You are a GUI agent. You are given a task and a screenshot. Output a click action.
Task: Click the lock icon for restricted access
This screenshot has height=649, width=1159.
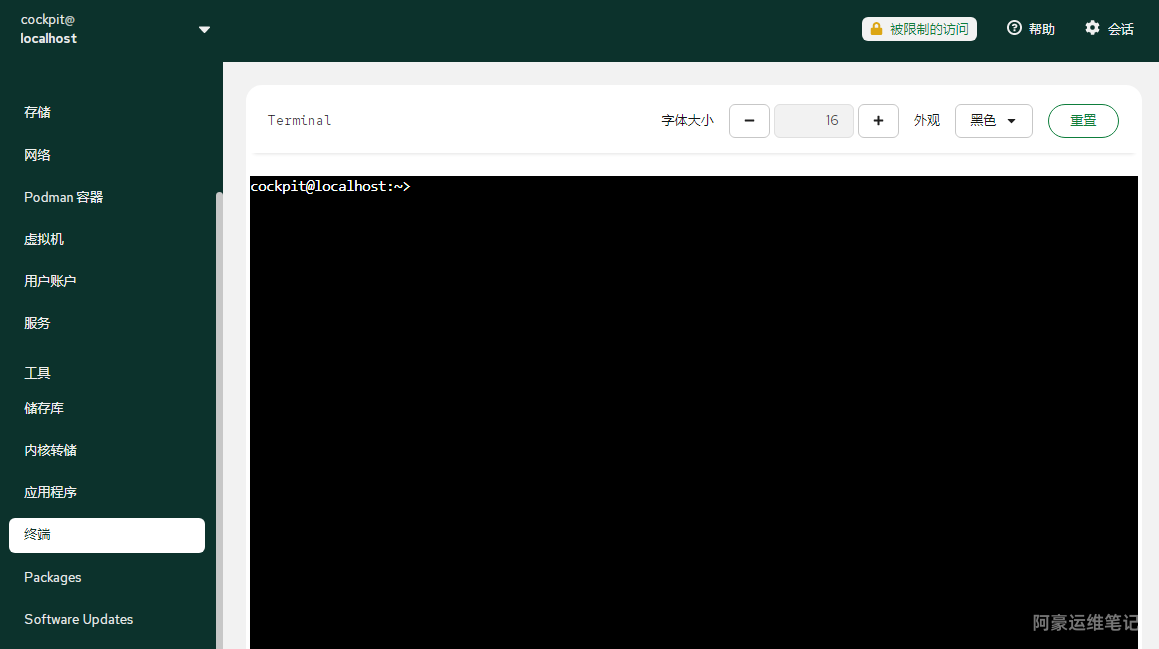point(876,29)
